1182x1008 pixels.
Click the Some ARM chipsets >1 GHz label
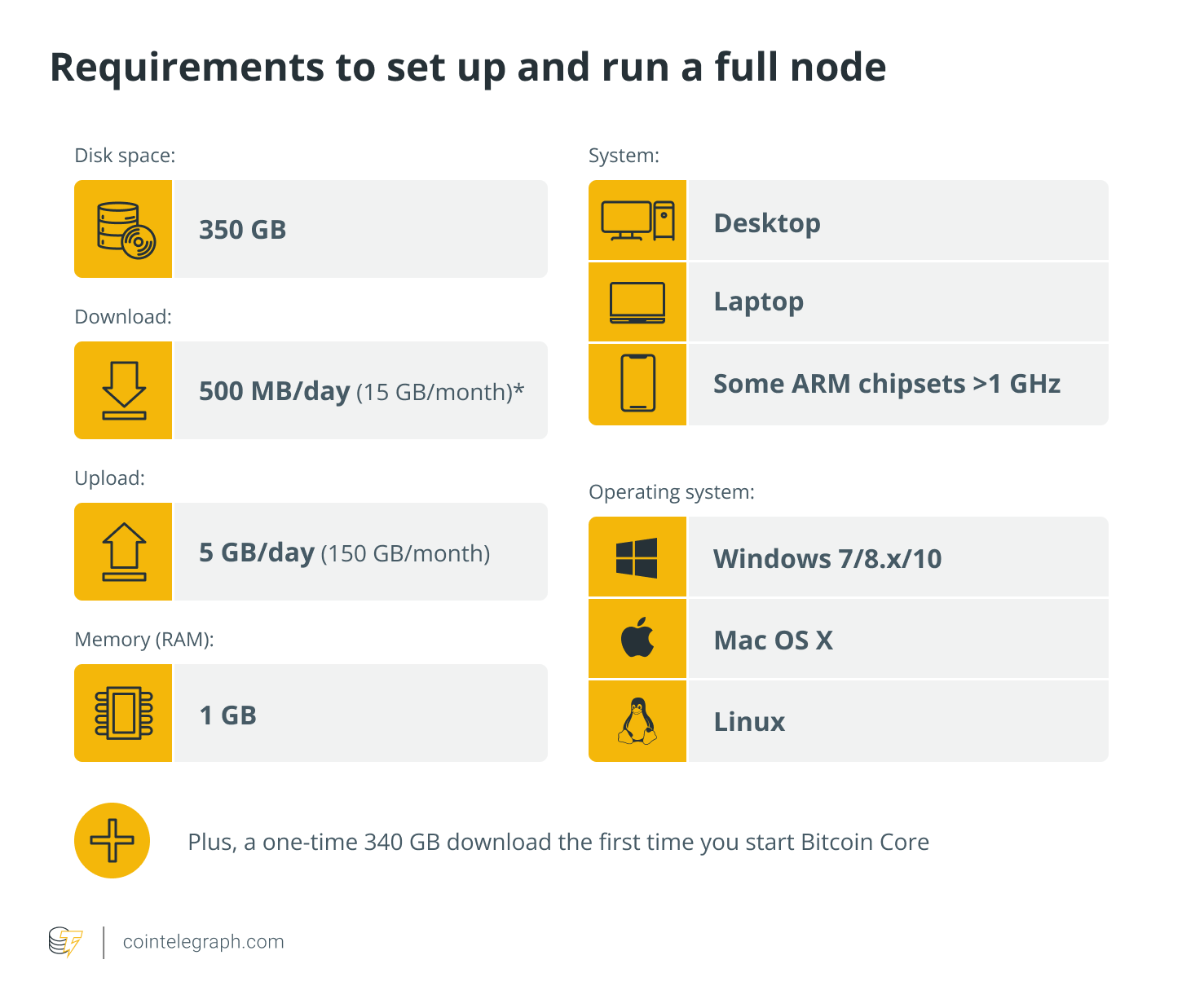tap(887, 384)
